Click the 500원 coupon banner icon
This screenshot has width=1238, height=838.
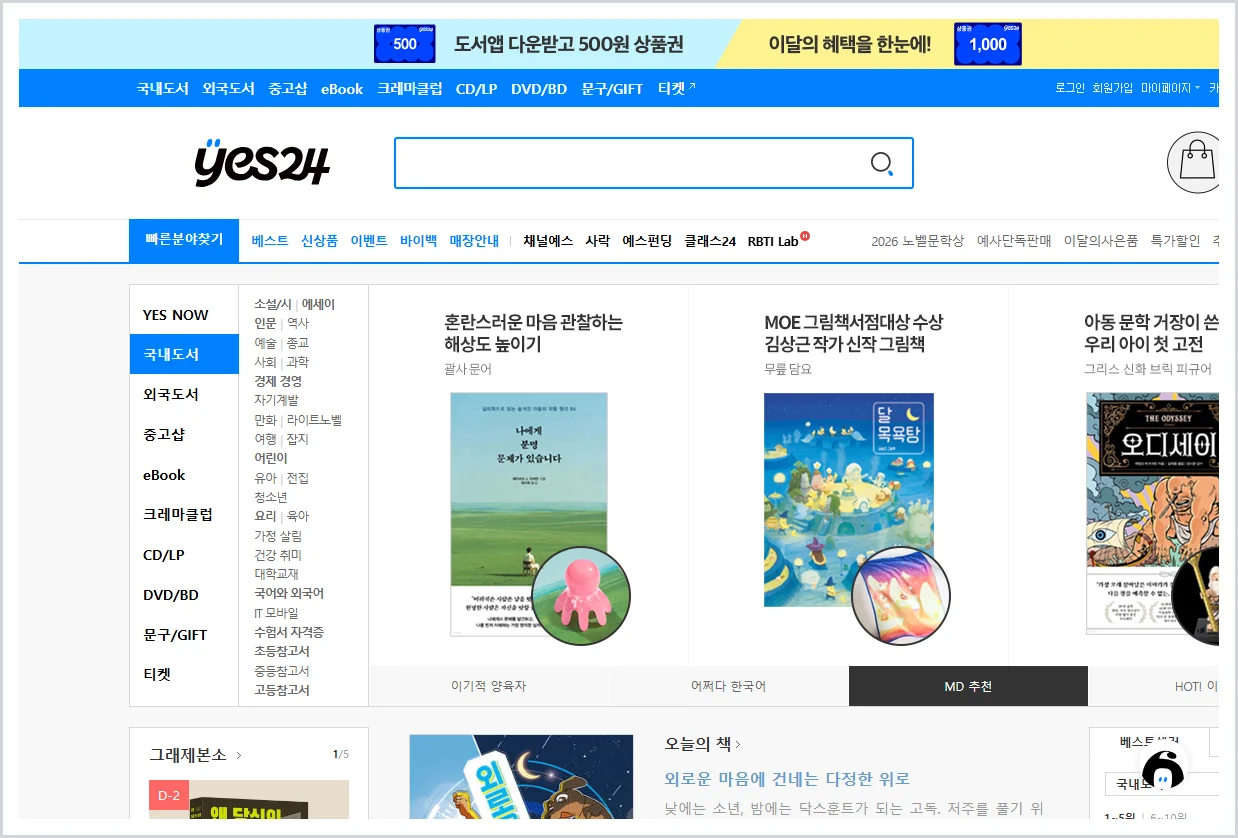pyautogui.click(x=405, y=44)
